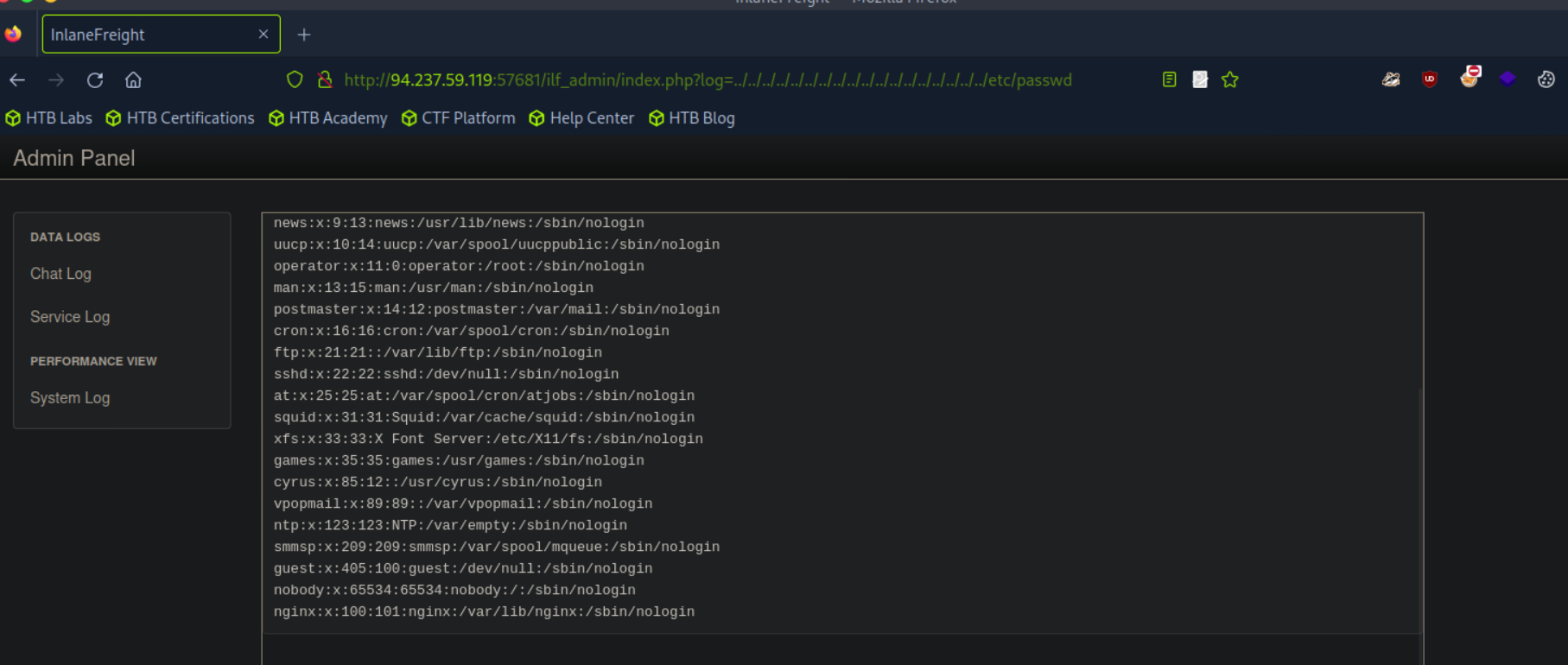
Task: Open the Chat Log entry
Action: [60, 274]
